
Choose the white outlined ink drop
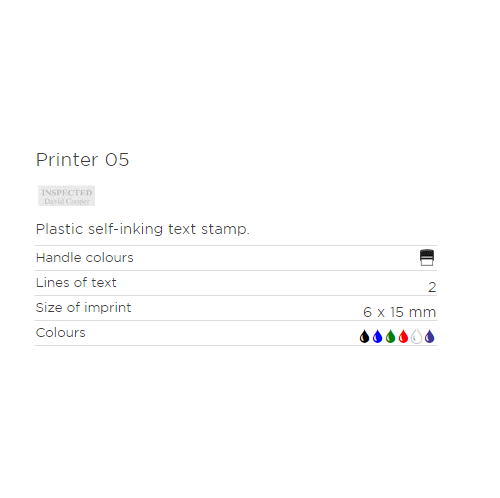pyautogui.click(x=416, y=336)
